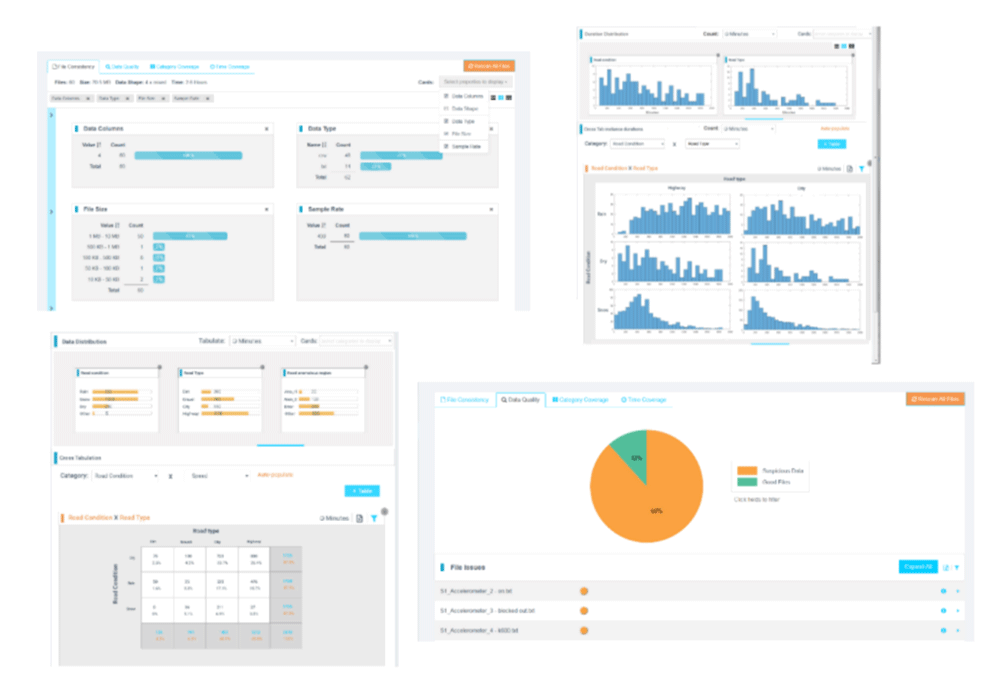Viewport: 1000px width, 685px height.
Task: Close the Data Columns card
Action: click(x=266, y=129)
